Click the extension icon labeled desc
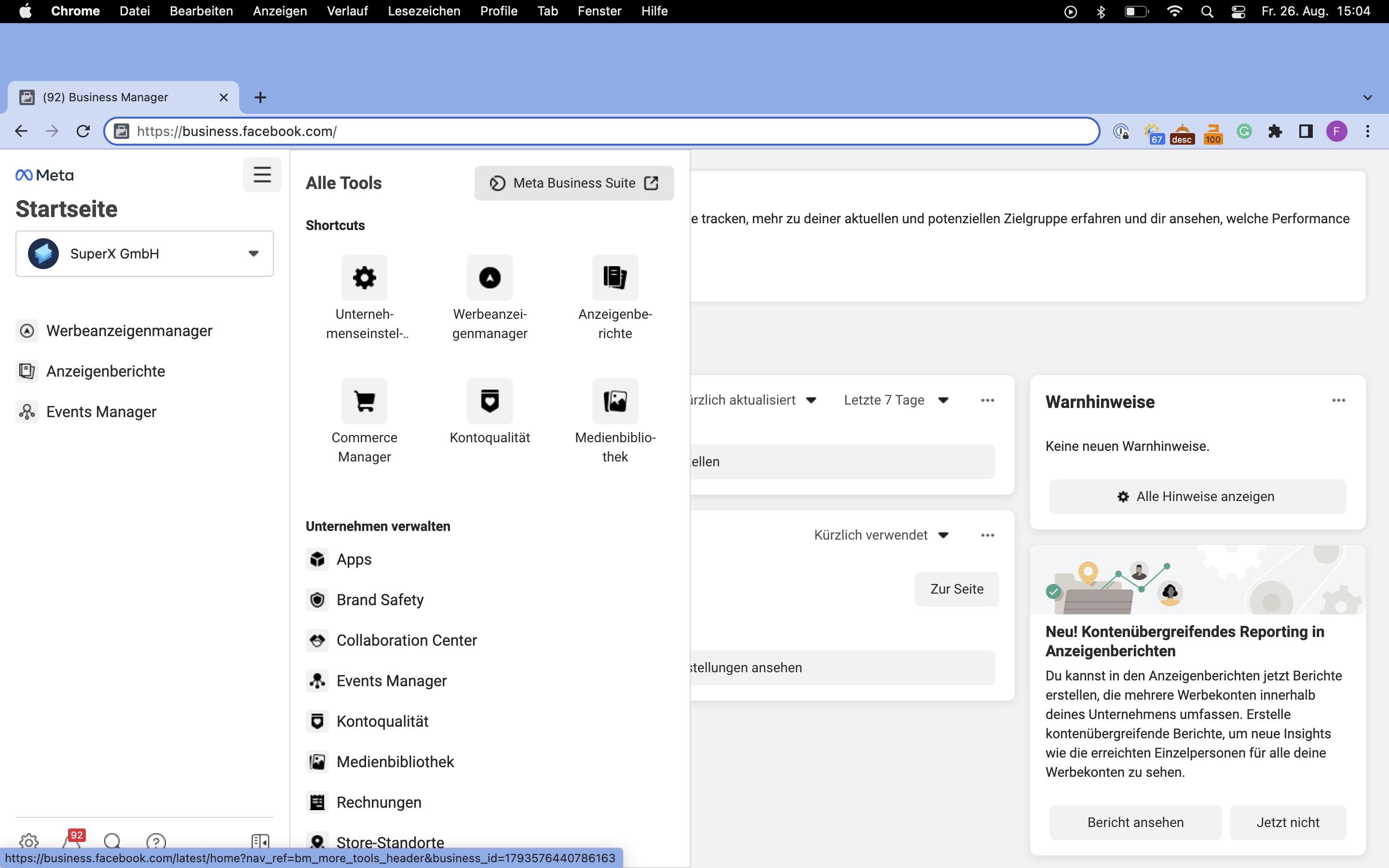Screen dimensions: 1389x868 1183,133
